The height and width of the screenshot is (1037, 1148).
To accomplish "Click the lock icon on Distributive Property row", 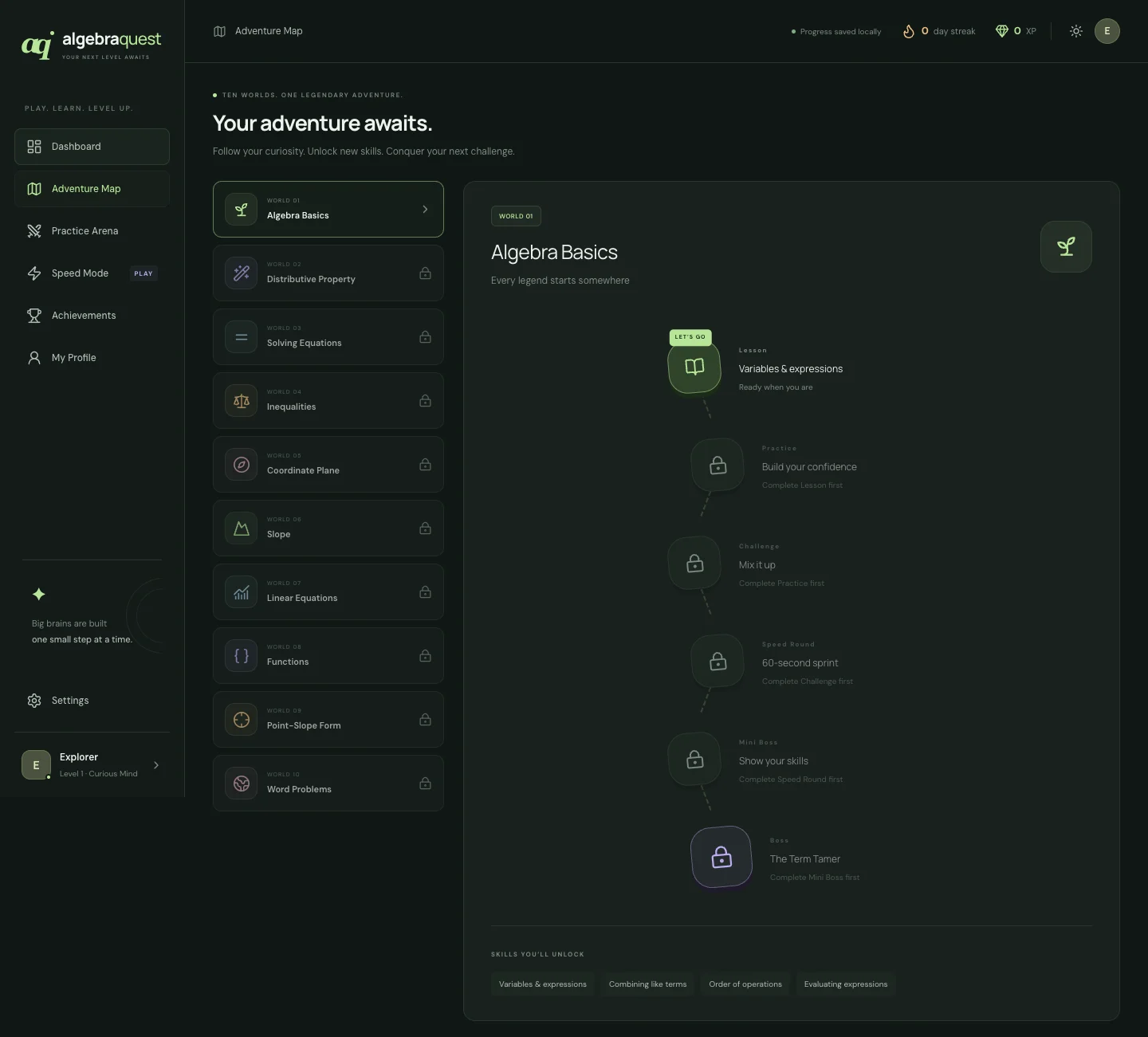I will (x=426, y=273).
